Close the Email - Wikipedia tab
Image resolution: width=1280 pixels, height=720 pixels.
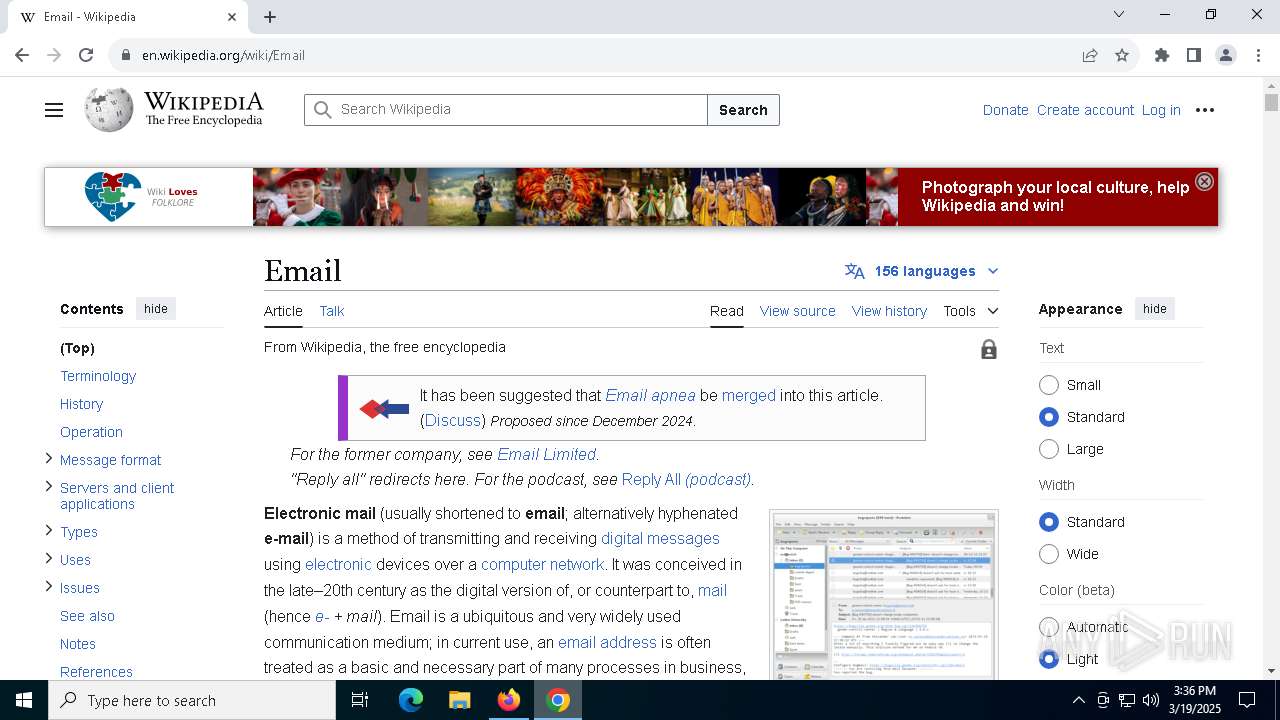pos(232,17)
